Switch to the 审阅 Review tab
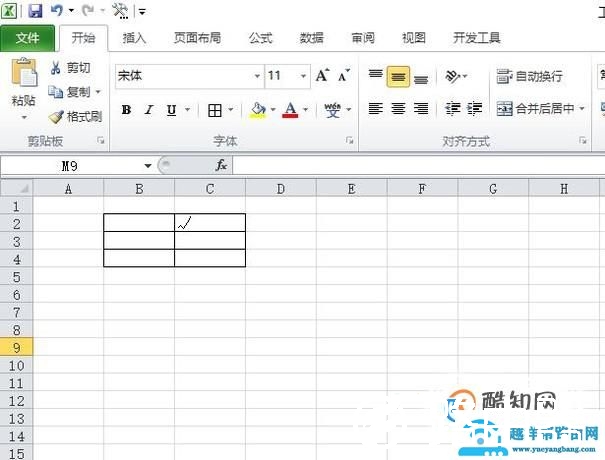This screenshot has width=605, height=460. click(363, 38)
